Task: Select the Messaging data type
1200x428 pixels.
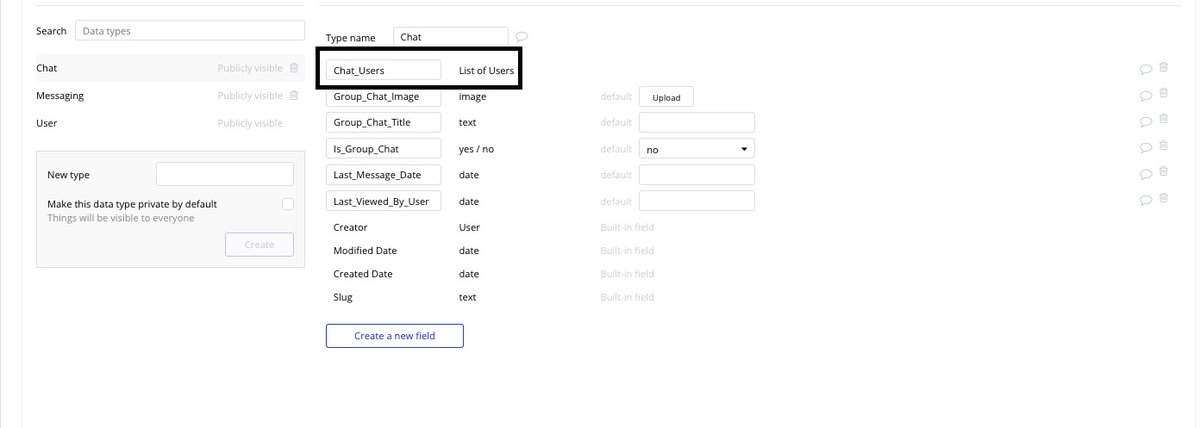Action: coord(168,95)
